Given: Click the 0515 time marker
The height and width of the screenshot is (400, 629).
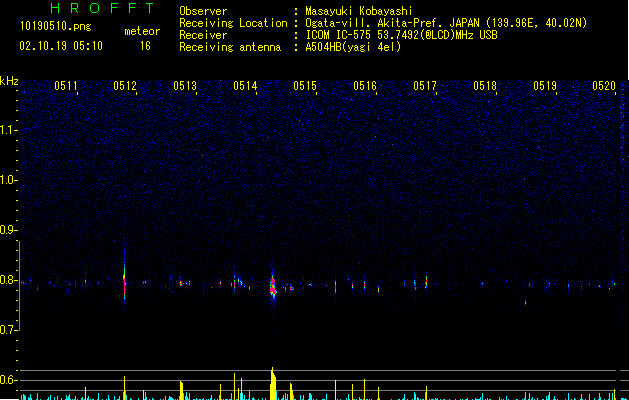Looking at the screenshot, I should [x=305, y=86].
